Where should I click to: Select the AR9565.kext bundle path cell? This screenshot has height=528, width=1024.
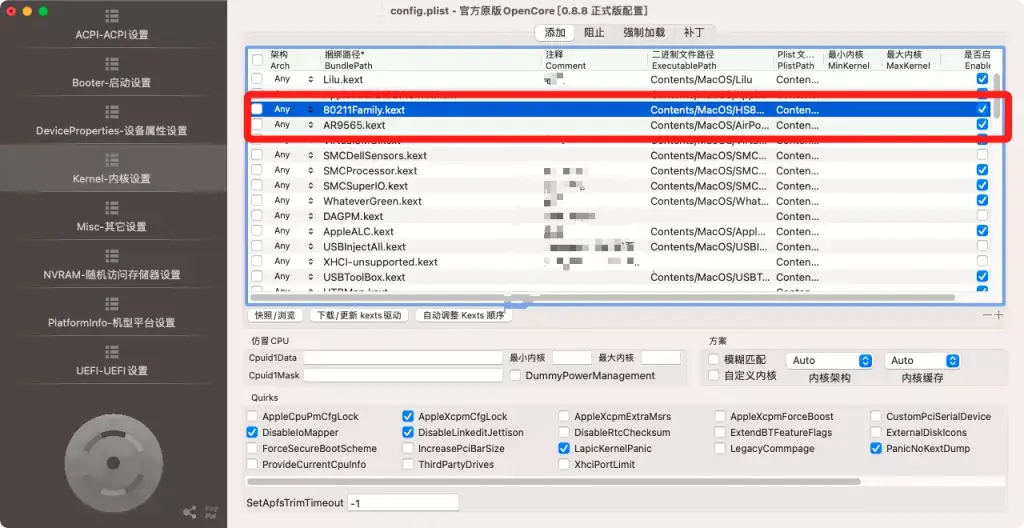click(354, 125)
